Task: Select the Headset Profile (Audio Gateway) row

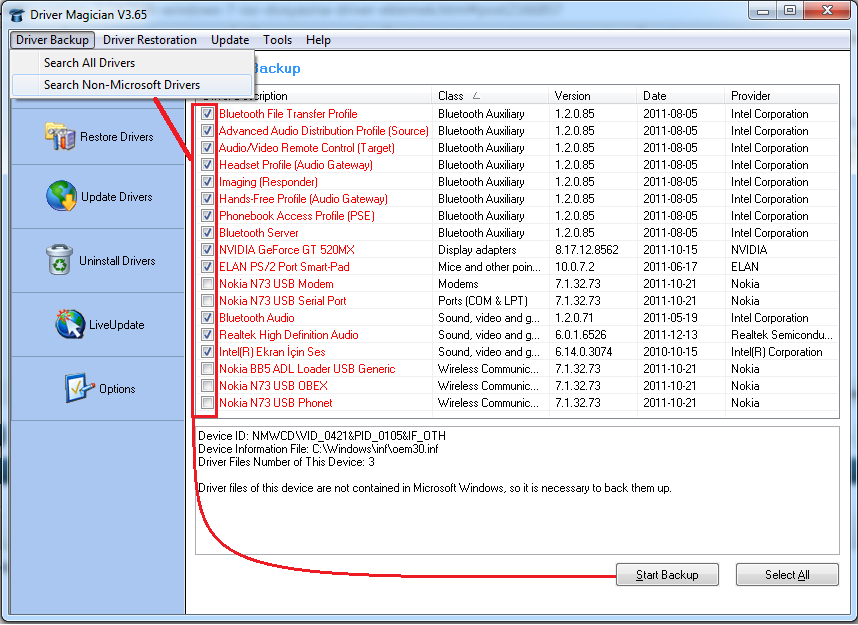Action: (x=517, y=165)
